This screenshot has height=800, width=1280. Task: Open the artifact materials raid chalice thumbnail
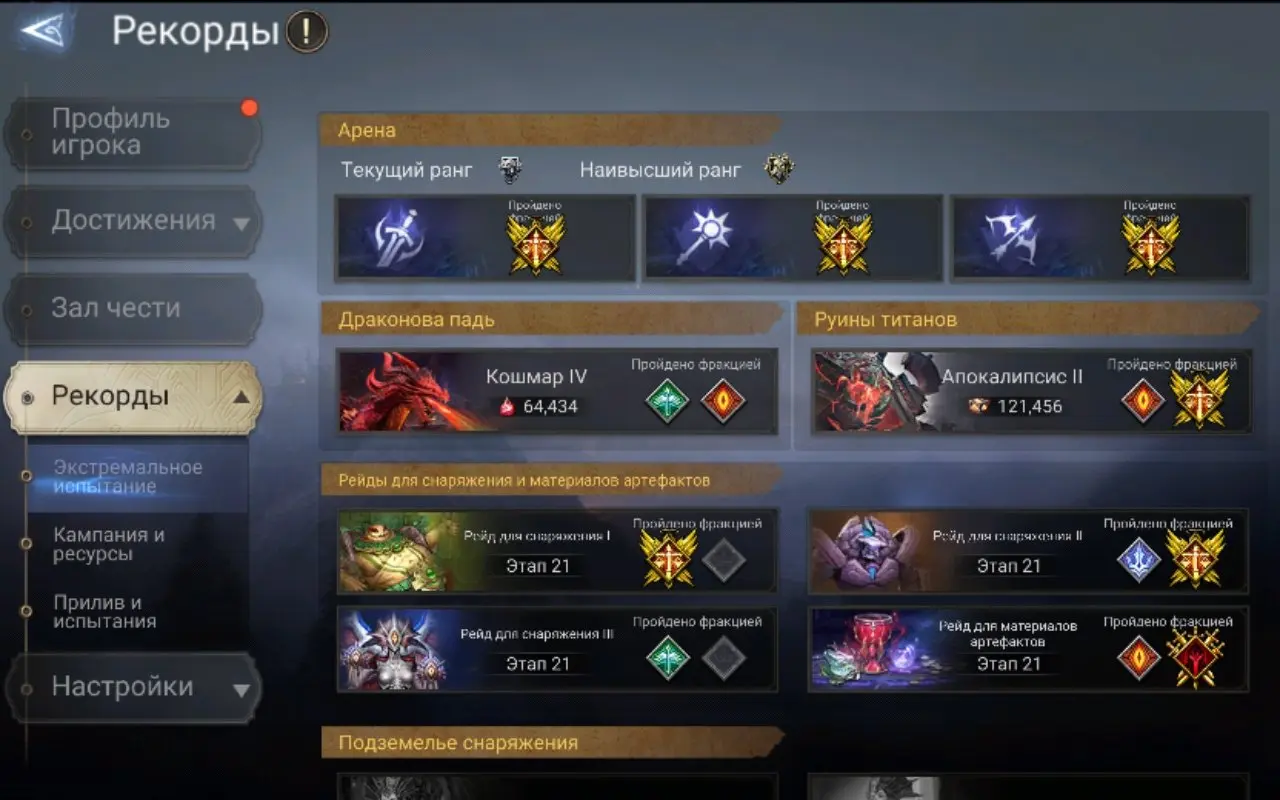[871, 648]
